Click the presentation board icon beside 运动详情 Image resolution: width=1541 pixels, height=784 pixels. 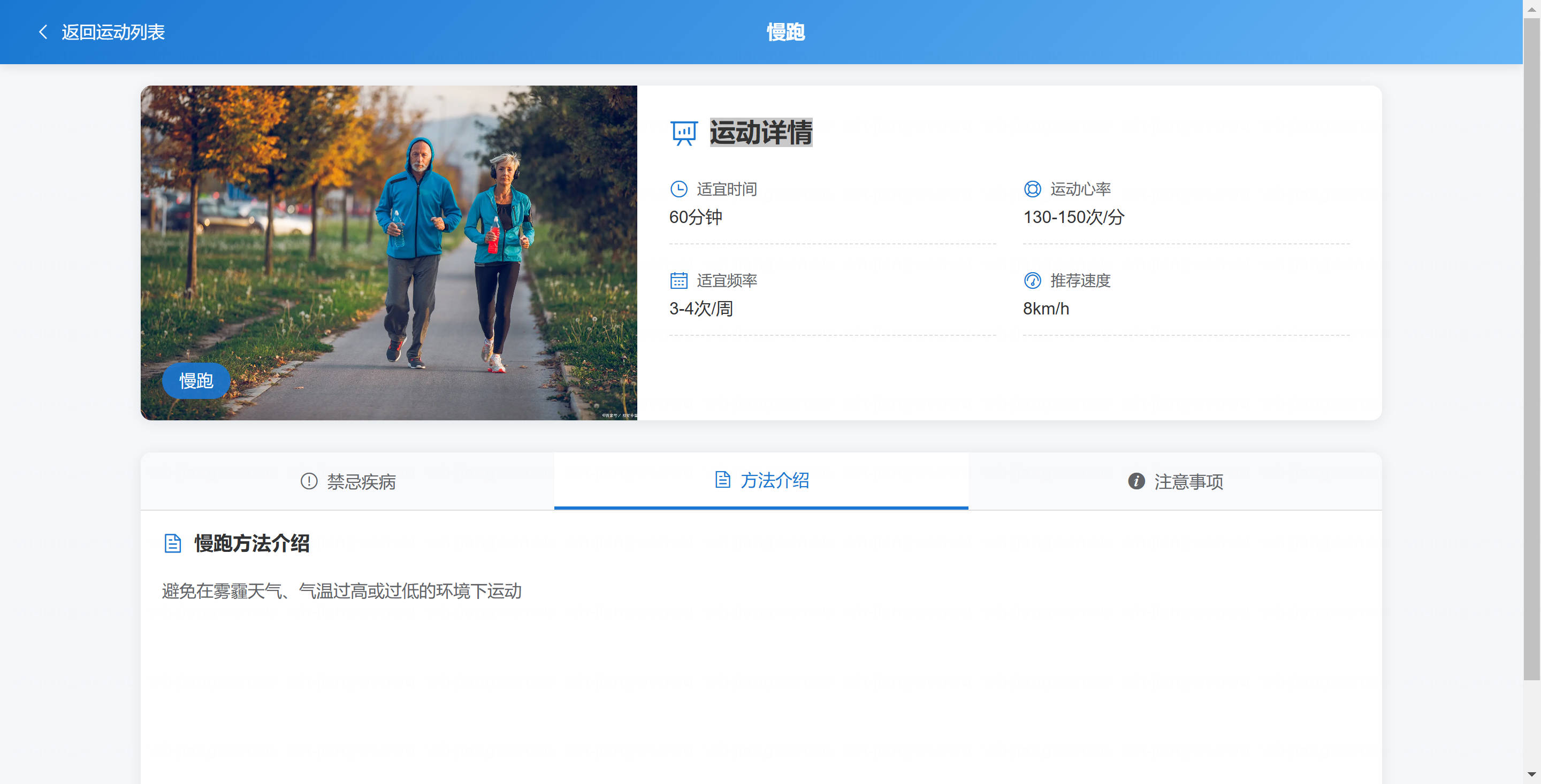[684, 133]
